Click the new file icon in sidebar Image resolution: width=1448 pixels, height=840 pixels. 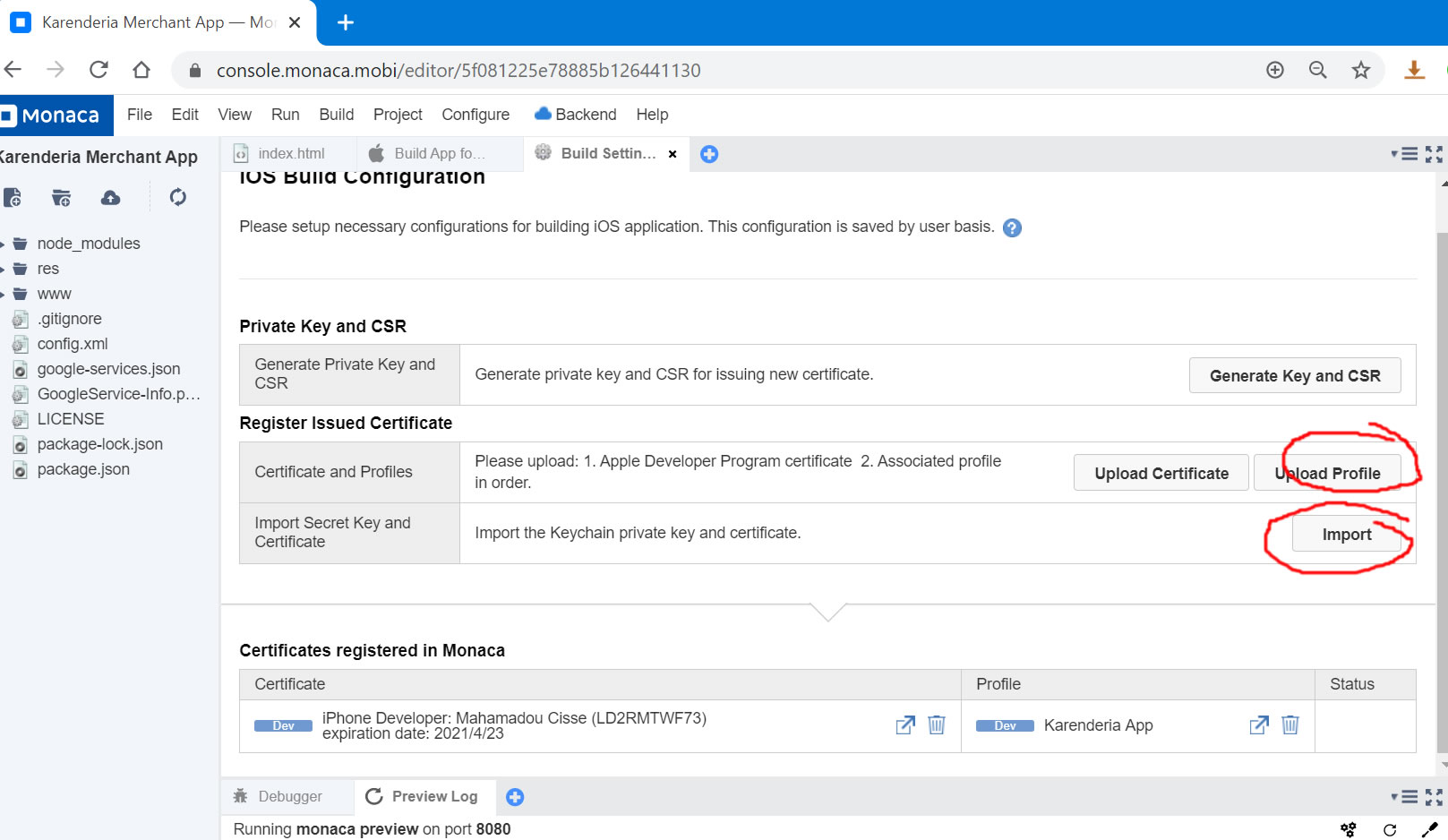13,197
